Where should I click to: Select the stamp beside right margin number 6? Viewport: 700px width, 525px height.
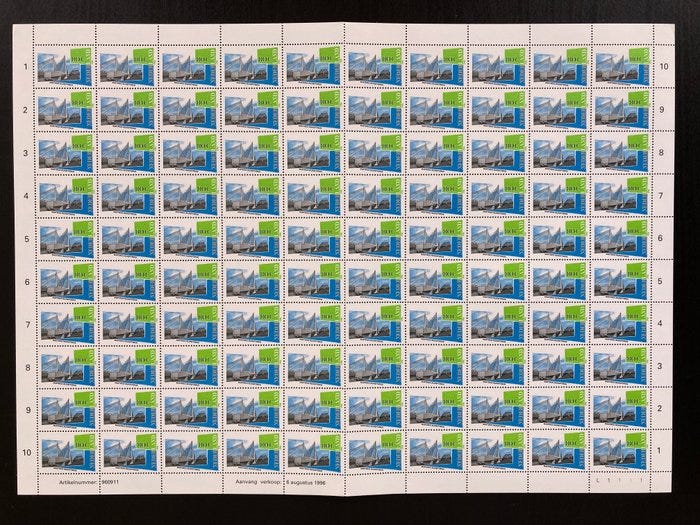coord(621,238)
